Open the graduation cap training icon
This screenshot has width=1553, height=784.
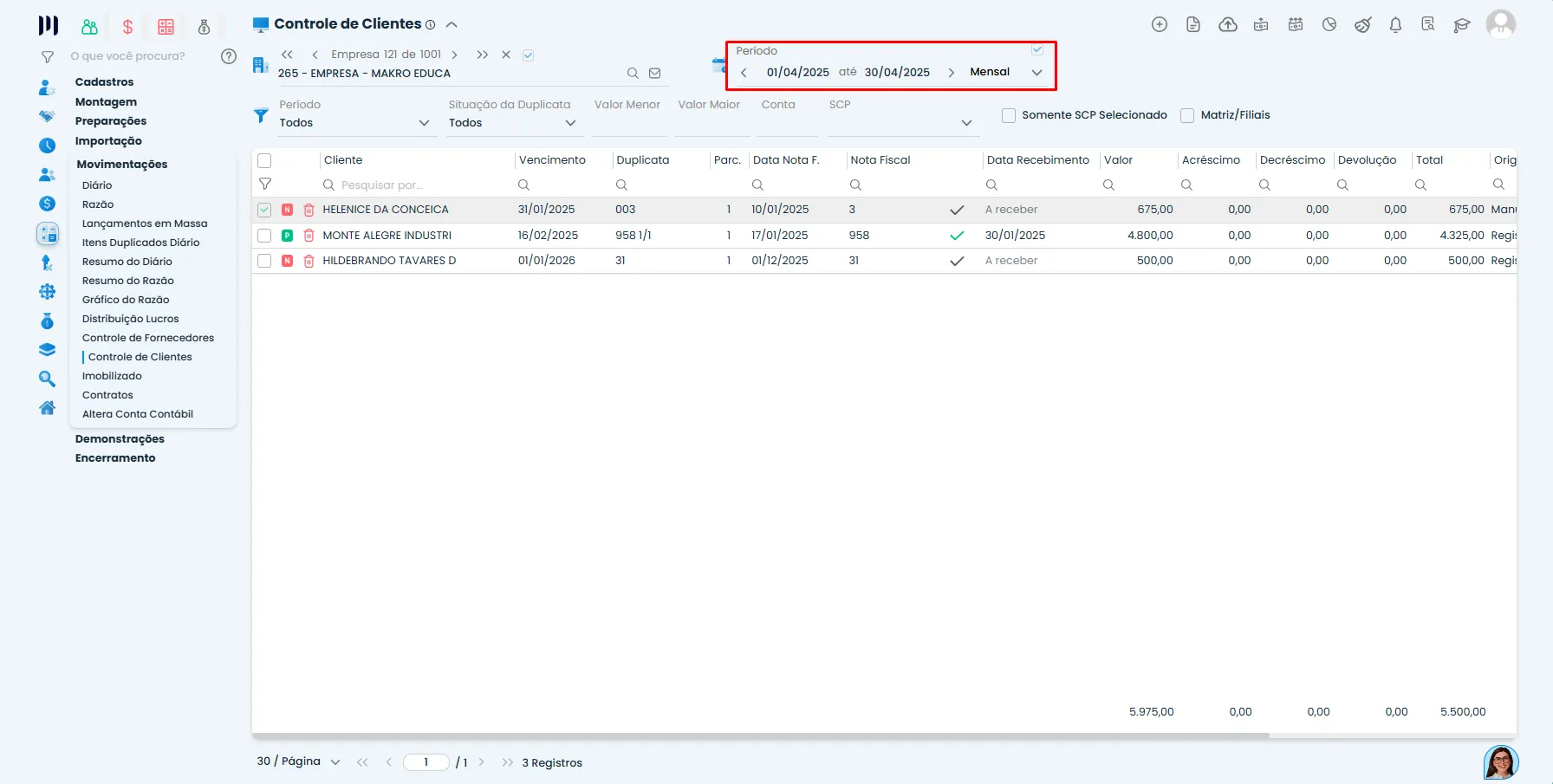(x=1462, y=25)
